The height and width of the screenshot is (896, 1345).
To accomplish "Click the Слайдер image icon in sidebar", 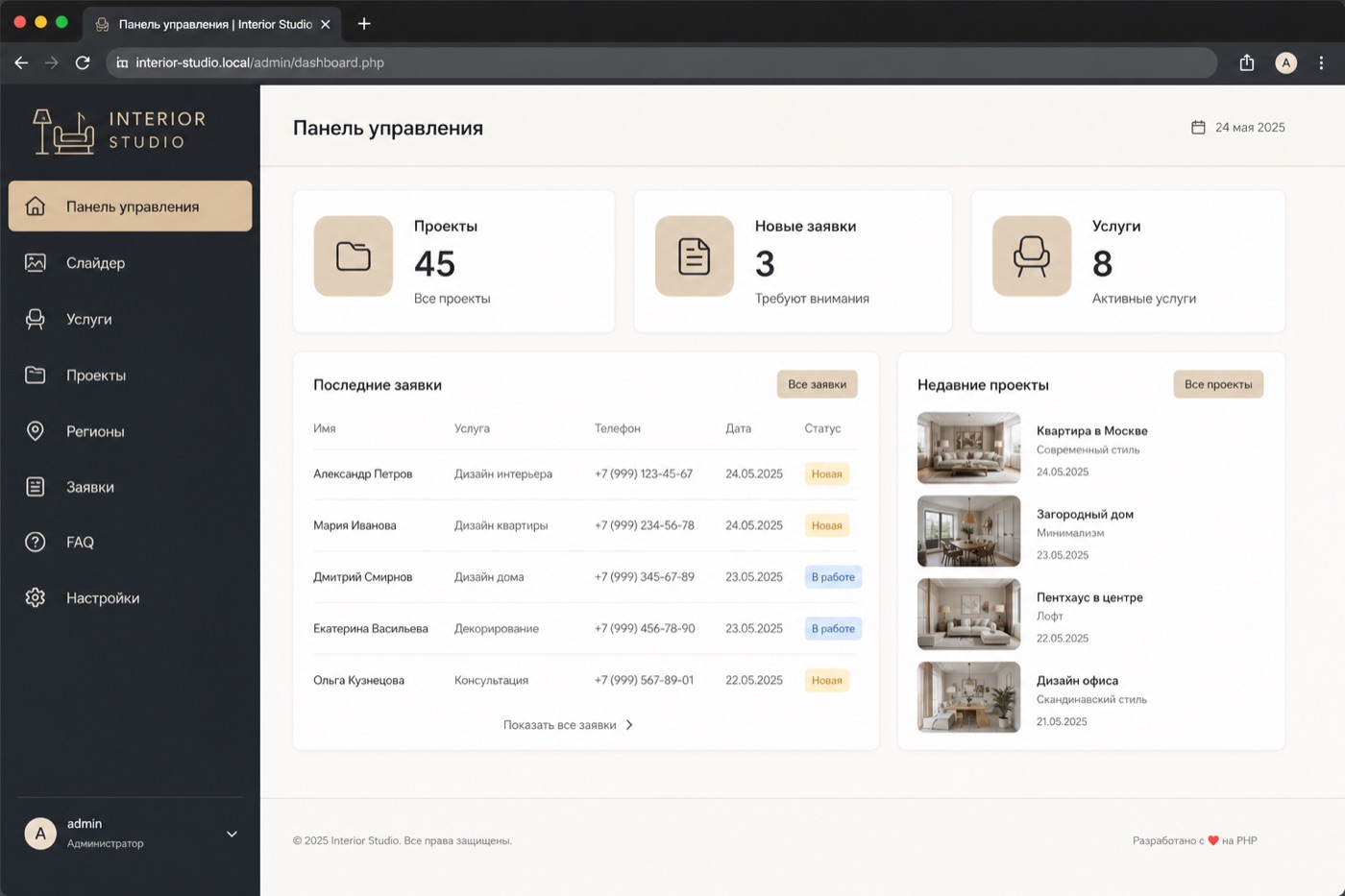I will pyautogui.click(x=36, y=262).
